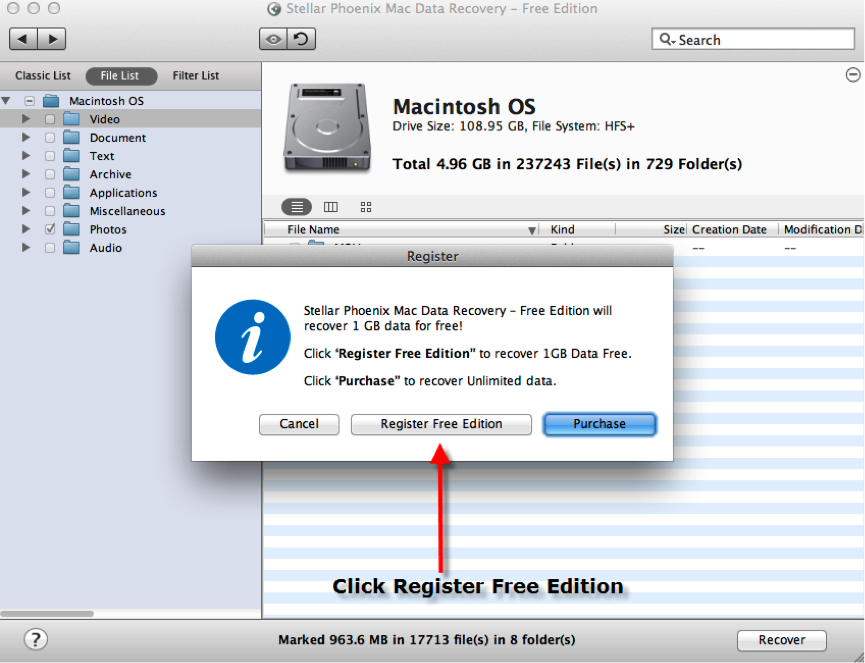The height and width of the screenshot is (663, 865).
Task: Select the Photos tree row label
Action: [108, 229]
